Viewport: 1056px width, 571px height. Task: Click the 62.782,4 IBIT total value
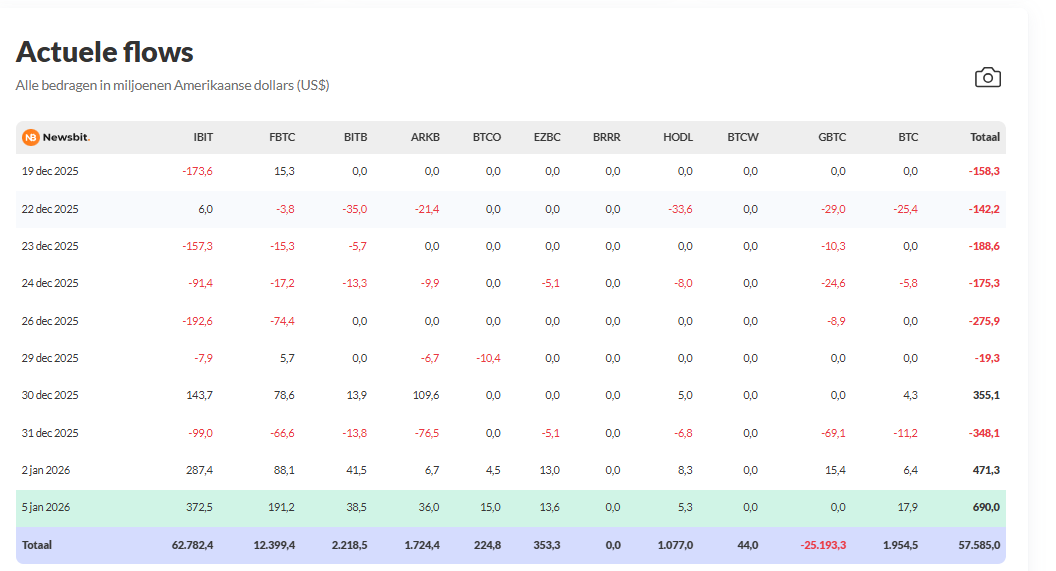coord(191,545)
